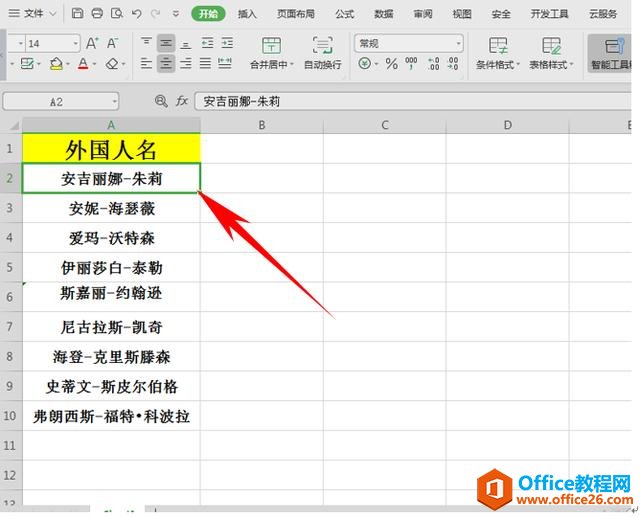The image size is (640, 517).
Task: Click the cell borders icon
Action: [27, 64]
